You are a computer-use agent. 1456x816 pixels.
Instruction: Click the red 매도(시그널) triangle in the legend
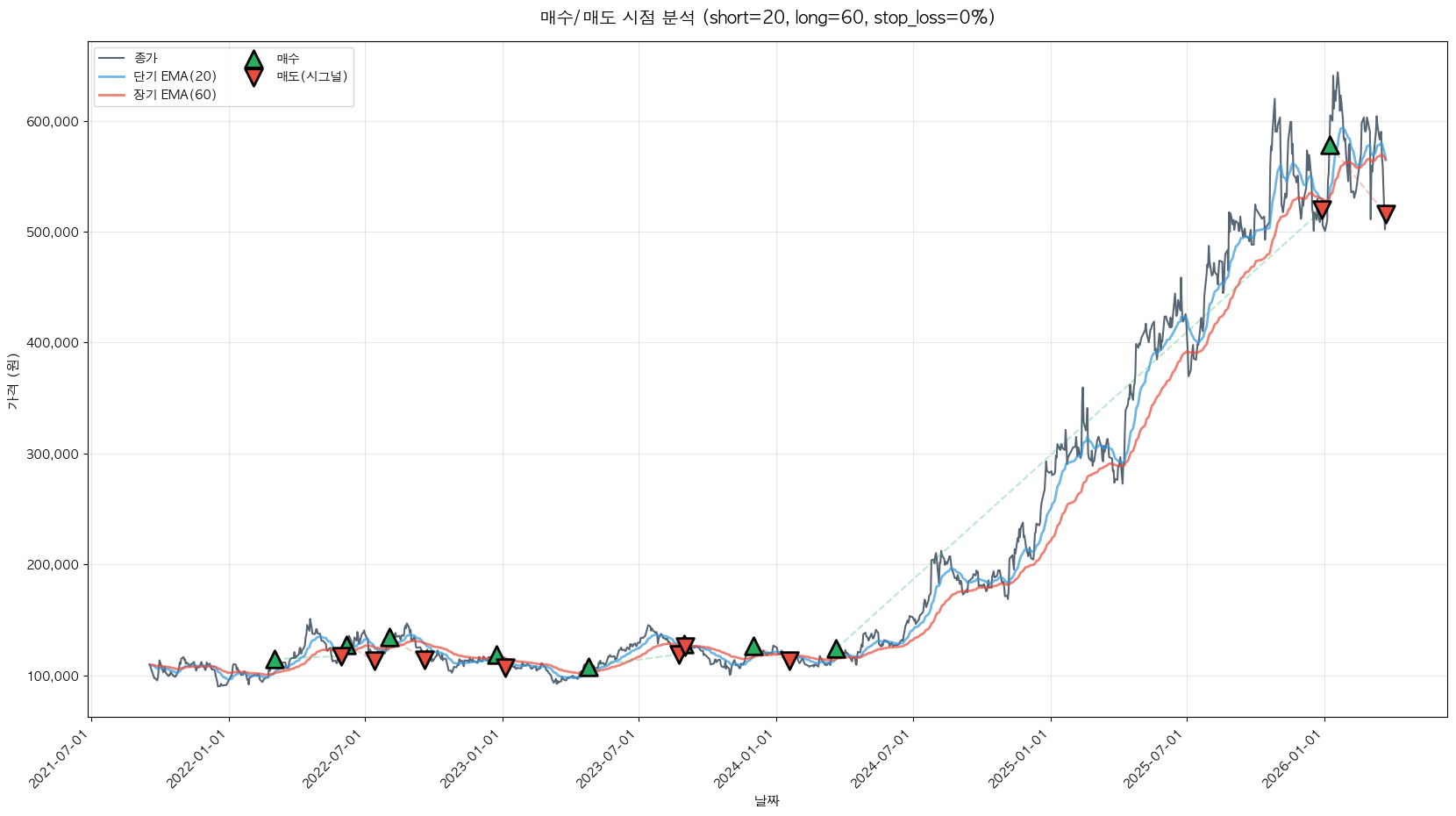[253, 77]
